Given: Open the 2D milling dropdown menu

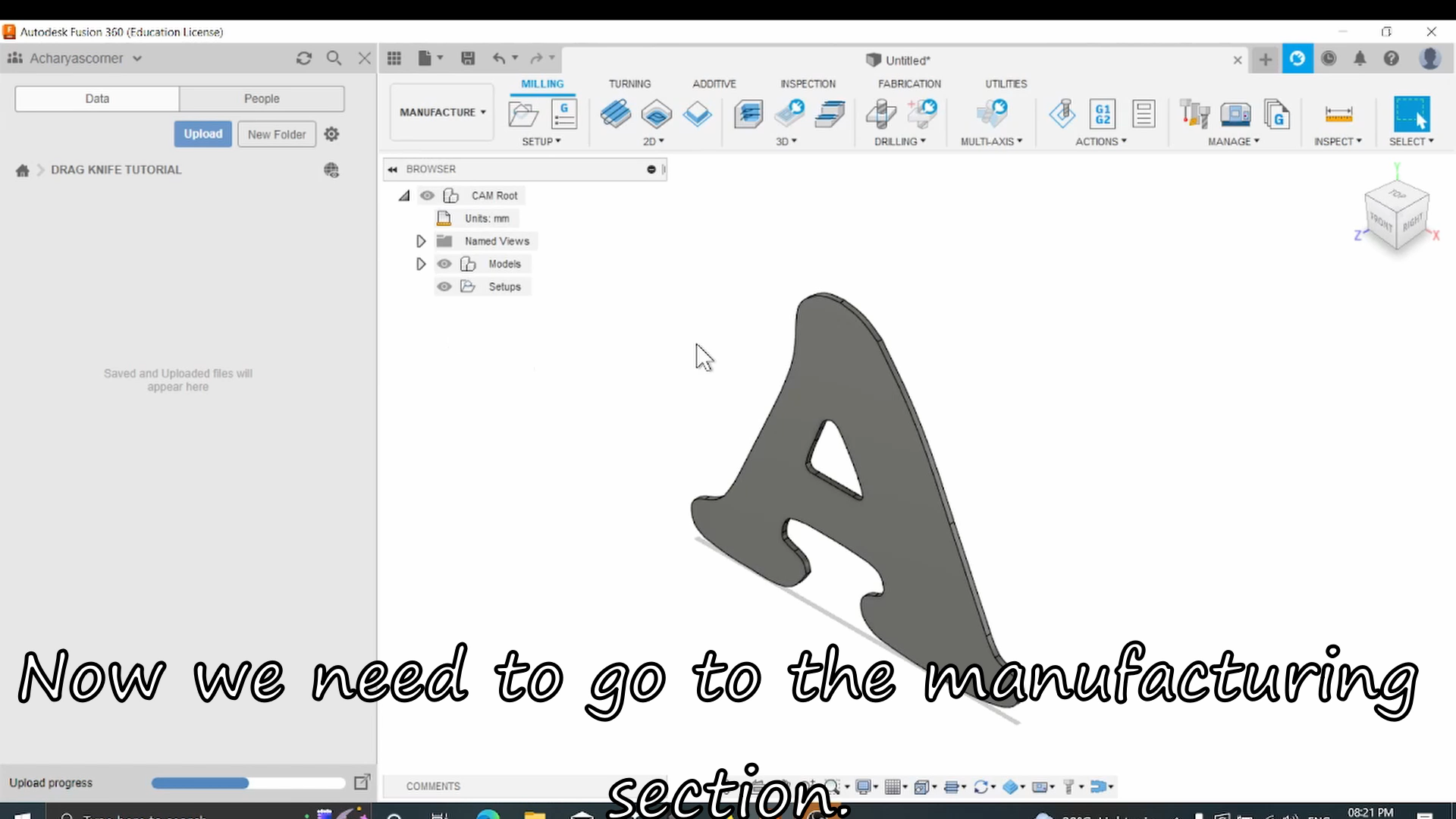Looking at the screenshot, I should tap(654, 141).
